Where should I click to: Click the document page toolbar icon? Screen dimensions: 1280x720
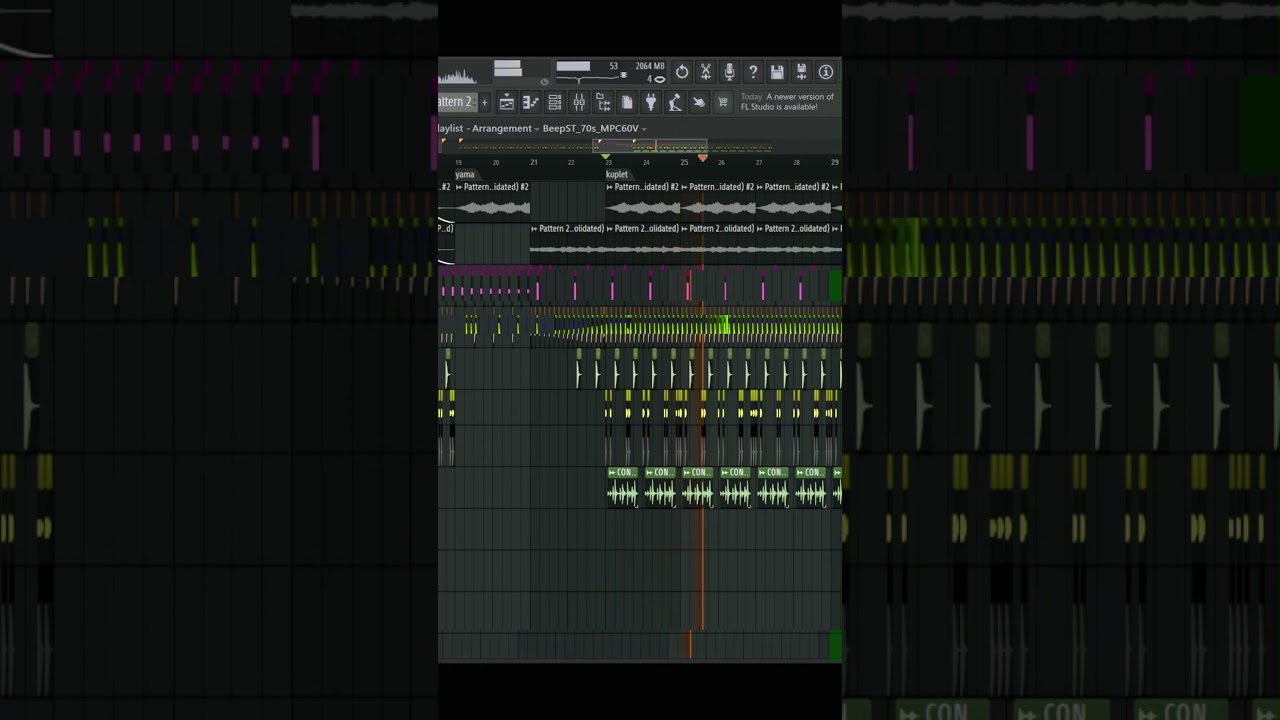tap(627, 102)
